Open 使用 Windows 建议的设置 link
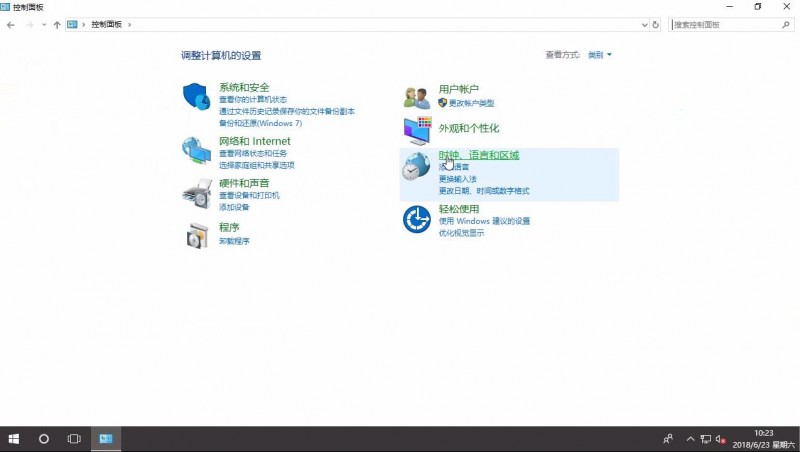The image size is (800, 452). (485, 221)
